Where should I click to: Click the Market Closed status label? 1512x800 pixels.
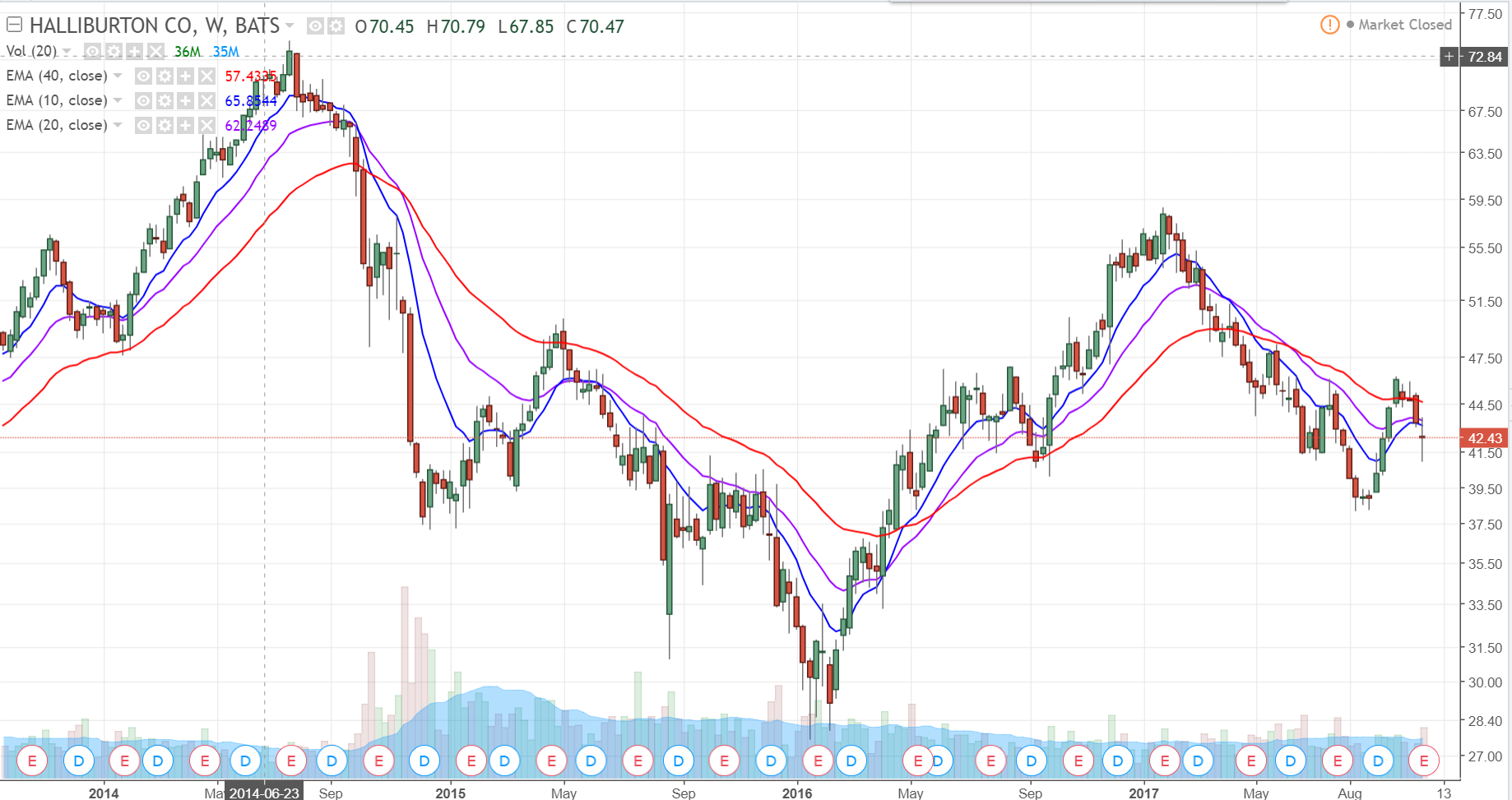coord(1405,25)
